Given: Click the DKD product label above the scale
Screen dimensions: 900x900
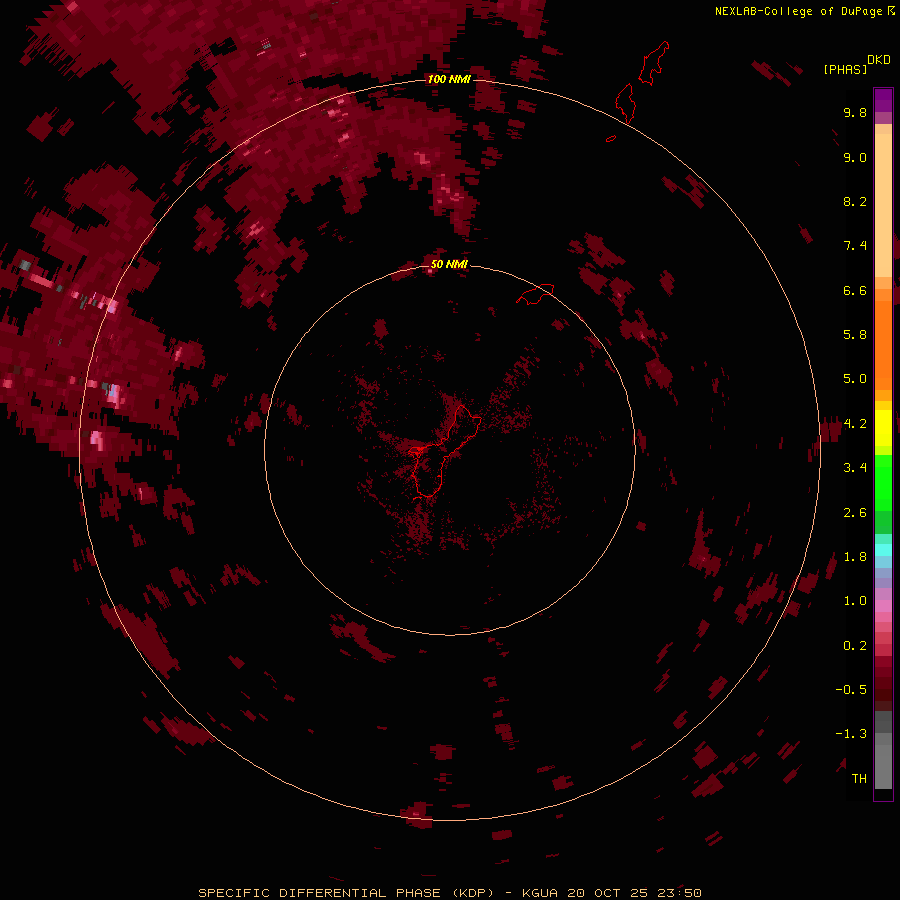Looking at the screenshot, I should tap(878, 59).
